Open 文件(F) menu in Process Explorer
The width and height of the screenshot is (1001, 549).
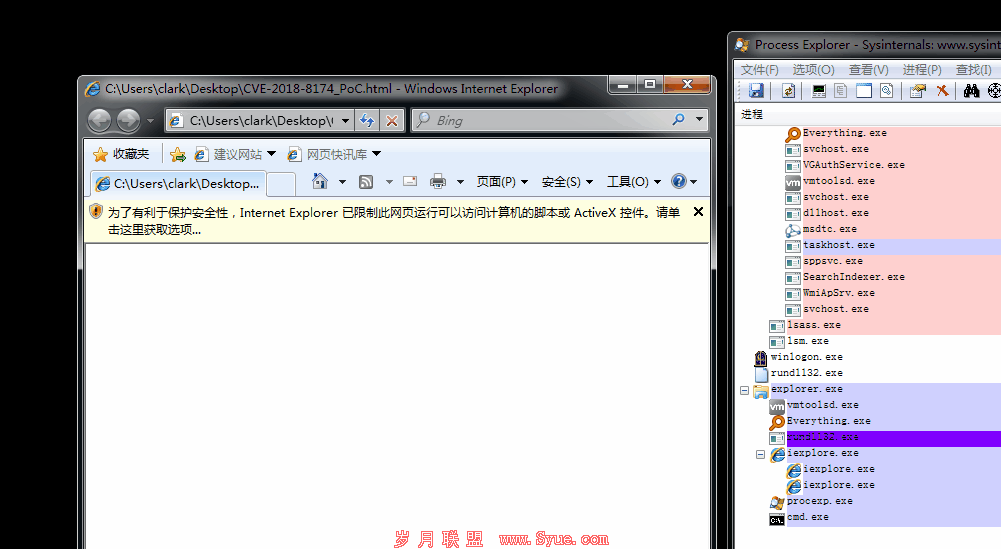coord(760,70)
